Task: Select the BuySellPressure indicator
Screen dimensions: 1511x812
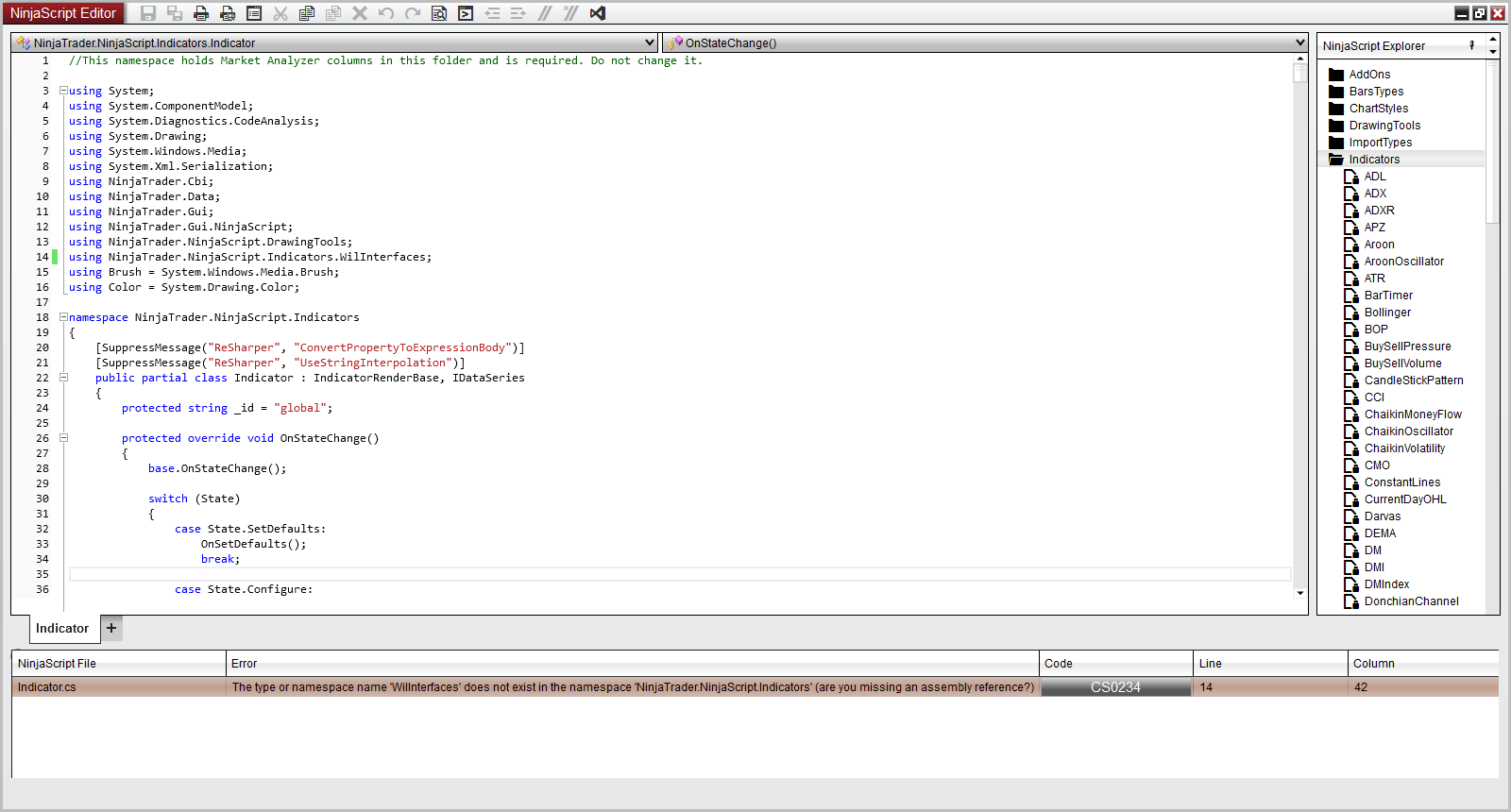Action: coord(1407,347)
